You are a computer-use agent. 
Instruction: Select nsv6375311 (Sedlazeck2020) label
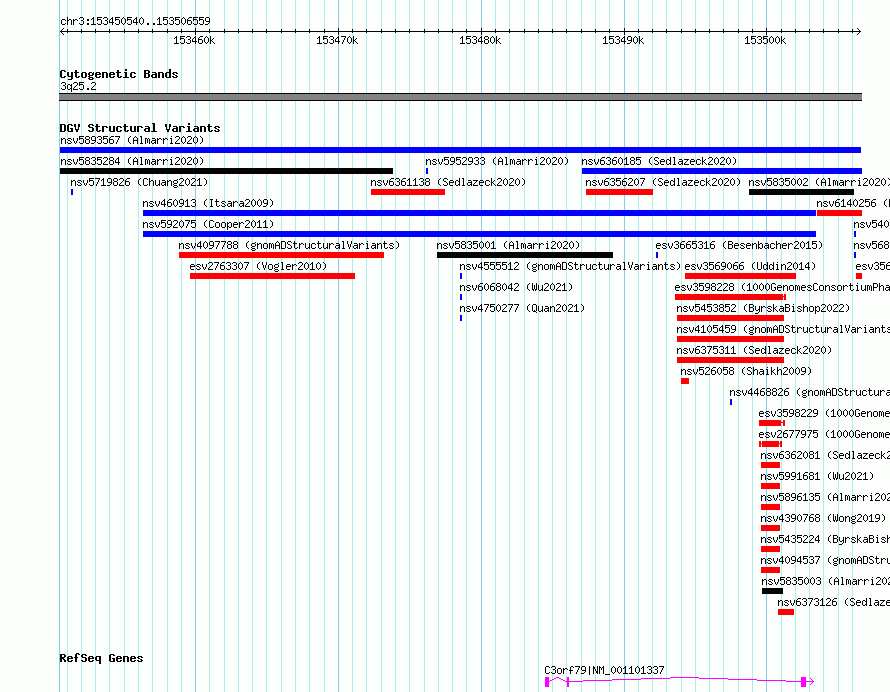754,350
